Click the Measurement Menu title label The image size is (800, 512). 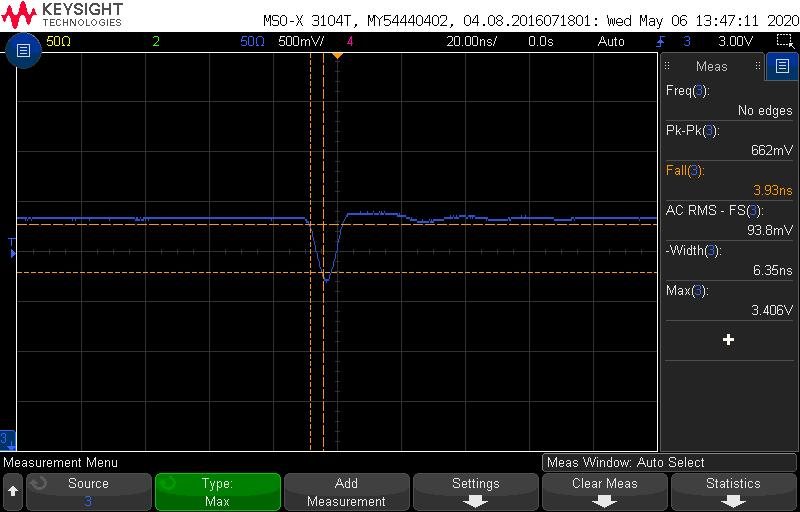pyautogui.click(x=60, y=463)
